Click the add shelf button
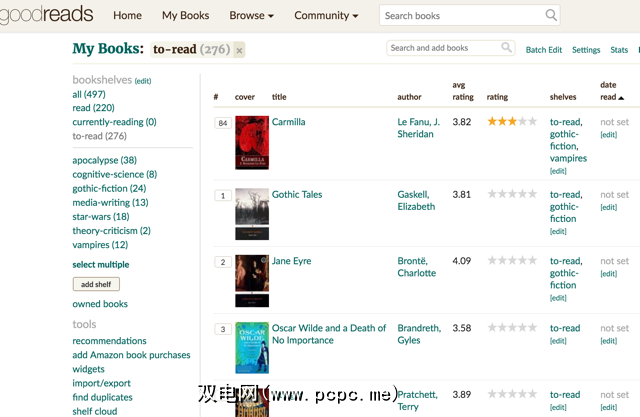 96,284
